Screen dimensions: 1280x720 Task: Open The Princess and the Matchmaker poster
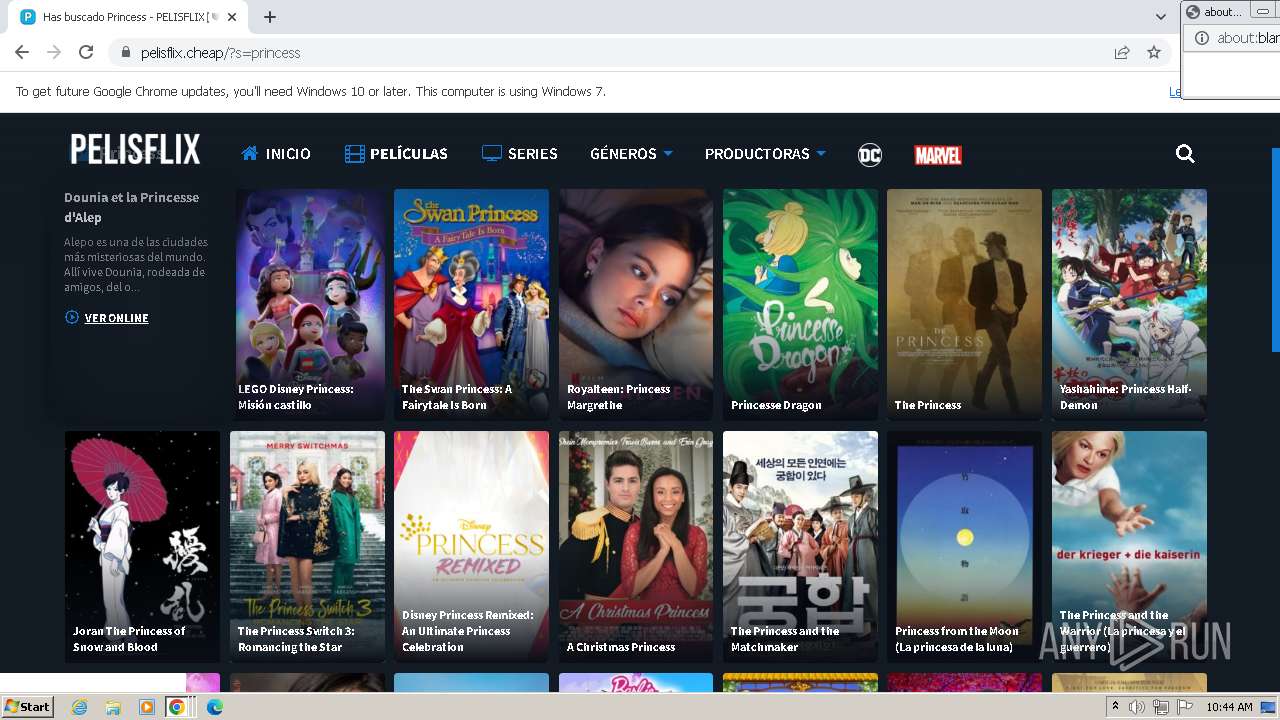[800, 546]
